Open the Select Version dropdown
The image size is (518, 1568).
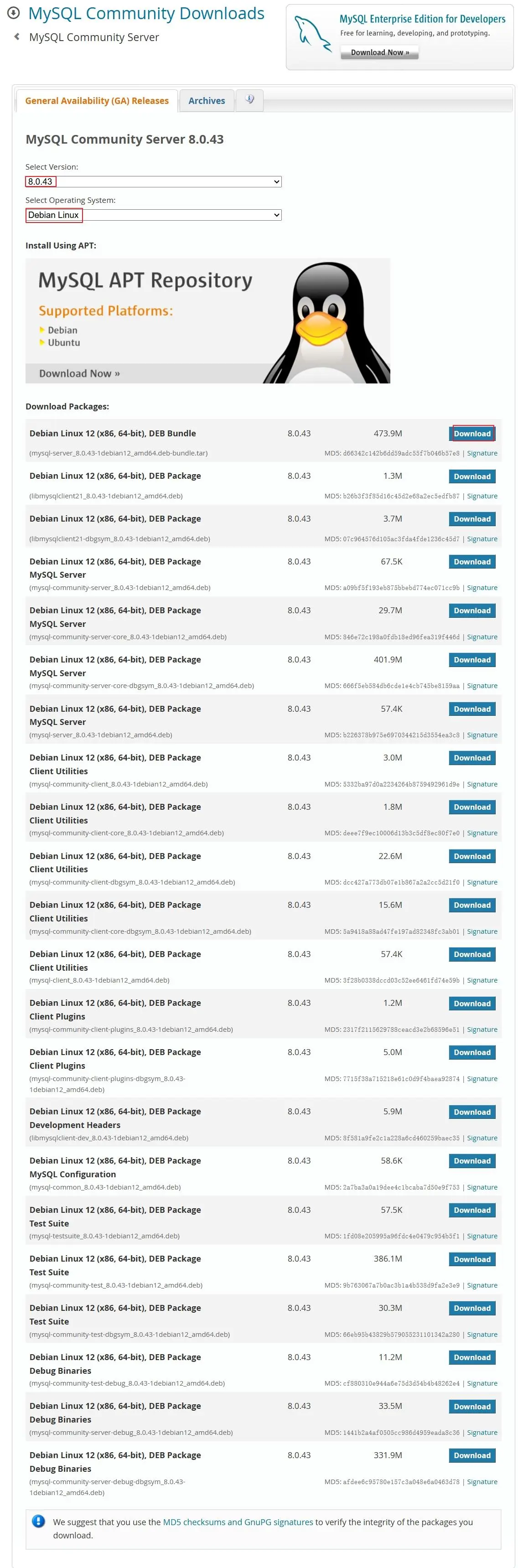tap(153, 181)
